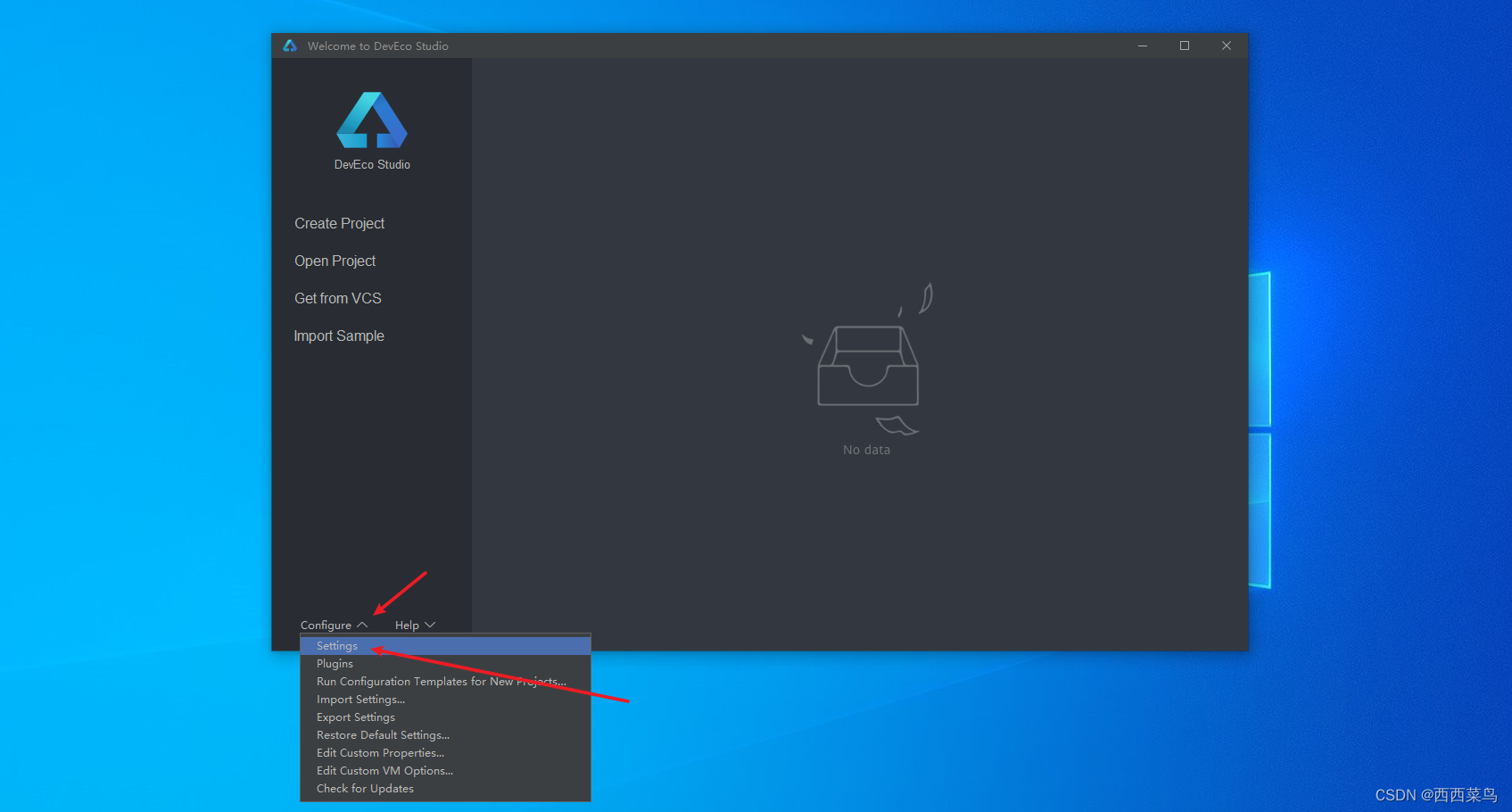Click Check for Updates
Screen dimensions: 1512x812
click(445, 789)
